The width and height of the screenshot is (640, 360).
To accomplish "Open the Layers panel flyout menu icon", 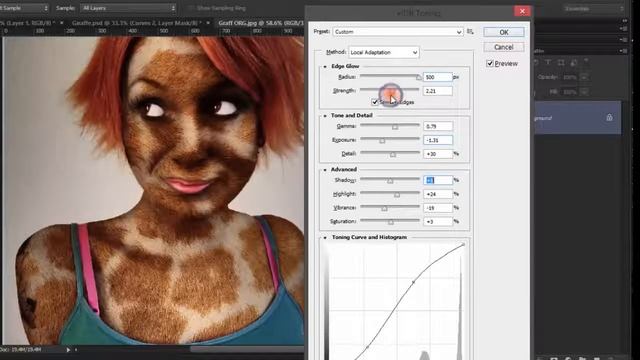I will point(623,51).
